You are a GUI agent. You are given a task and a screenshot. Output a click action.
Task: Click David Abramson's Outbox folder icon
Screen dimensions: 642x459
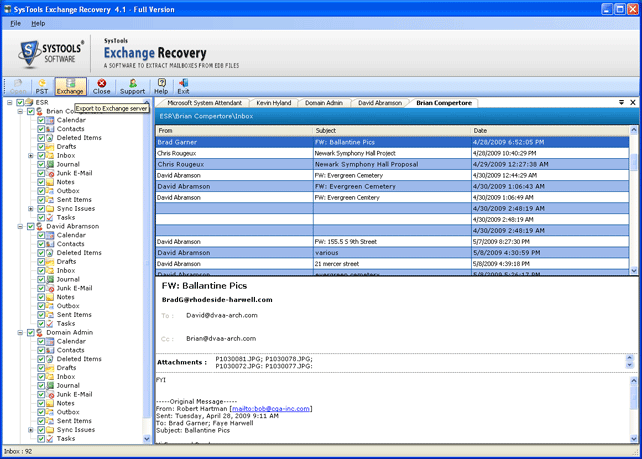(50, 306)
